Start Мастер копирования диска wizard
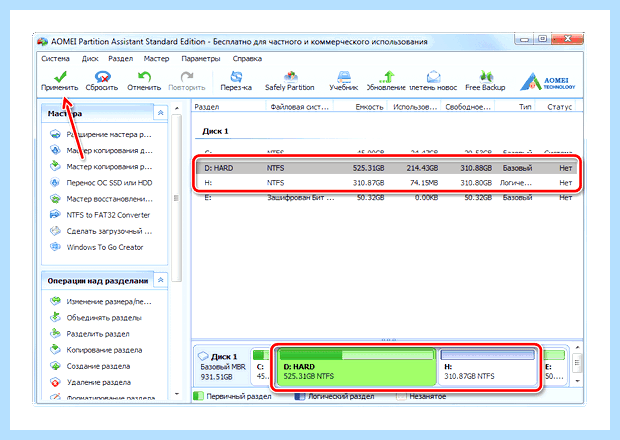 pyautogui.click(x=101, y=150)
